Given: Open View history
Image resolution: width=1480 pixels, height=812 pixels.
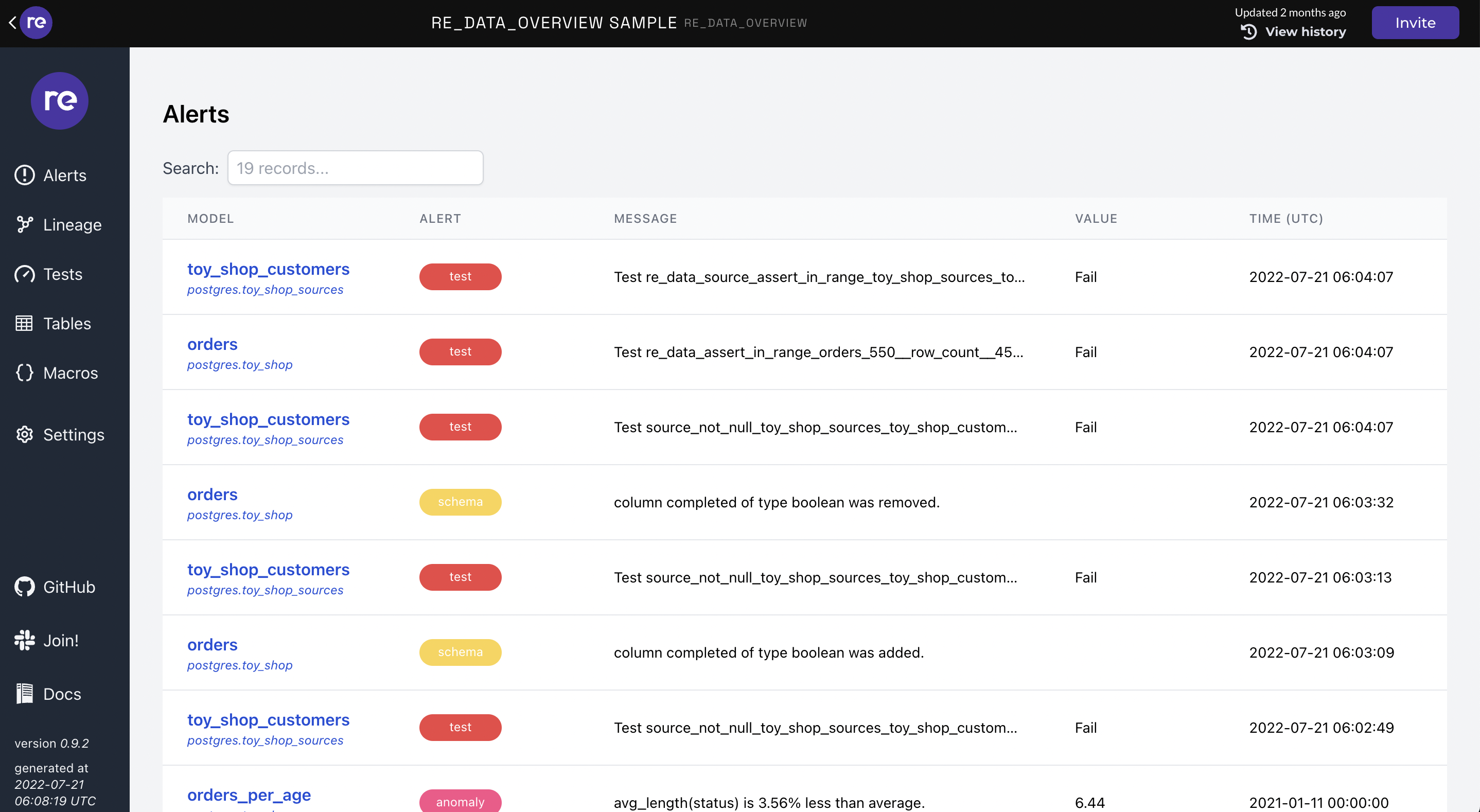Looking at the screenshot, I should [1293, 31].
